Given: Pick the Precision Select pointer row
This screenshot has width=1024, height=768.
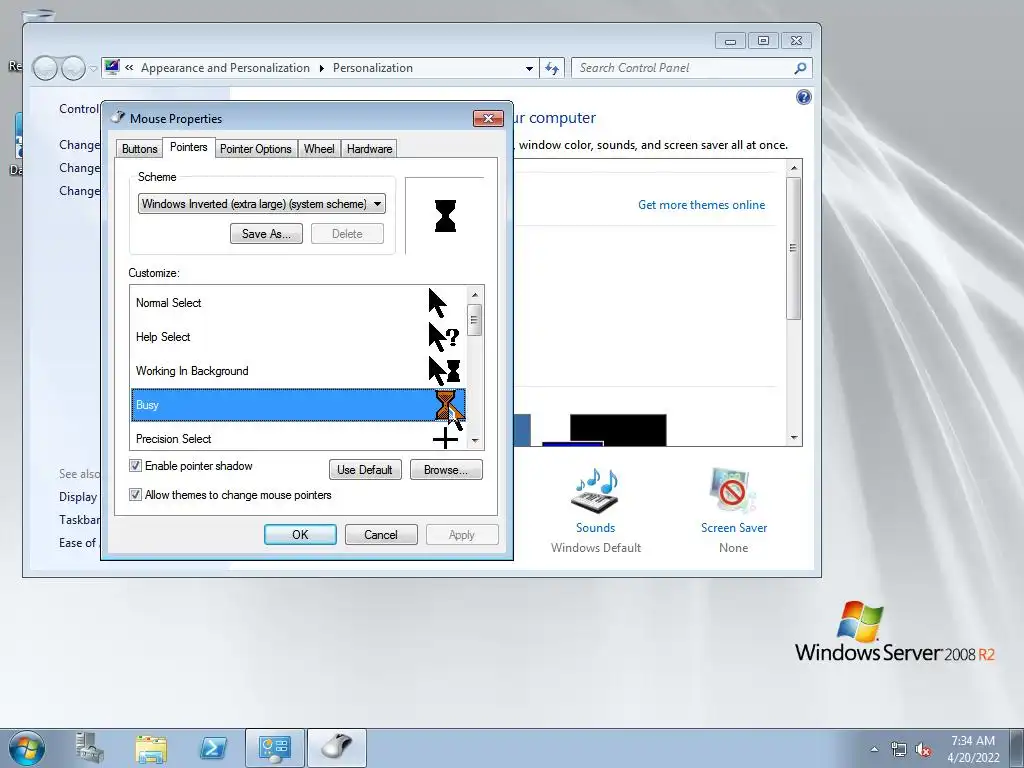Looking at the screenshot, I should [x=298, y=438].
